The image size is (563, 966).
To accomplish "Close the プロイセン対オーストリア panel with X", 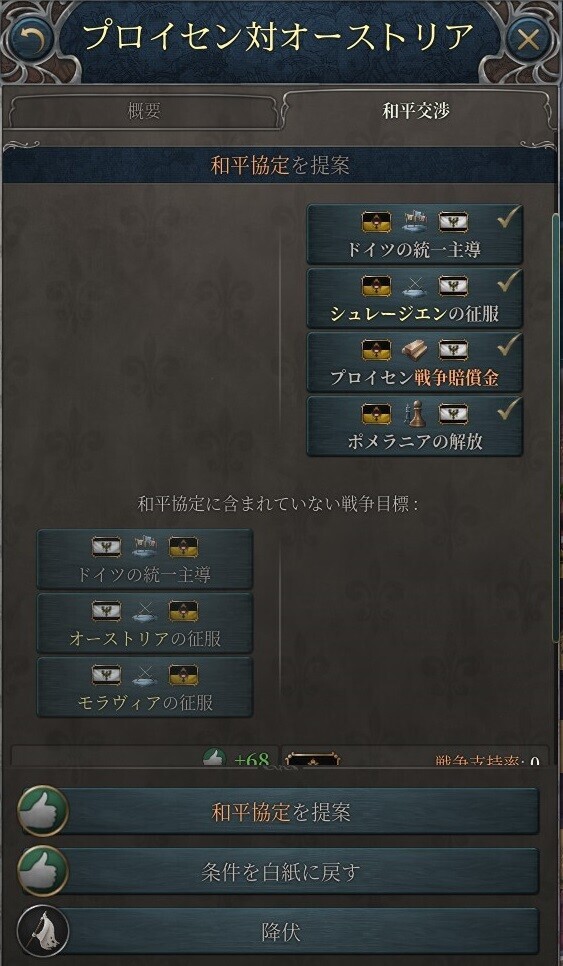I will [528, 39].
